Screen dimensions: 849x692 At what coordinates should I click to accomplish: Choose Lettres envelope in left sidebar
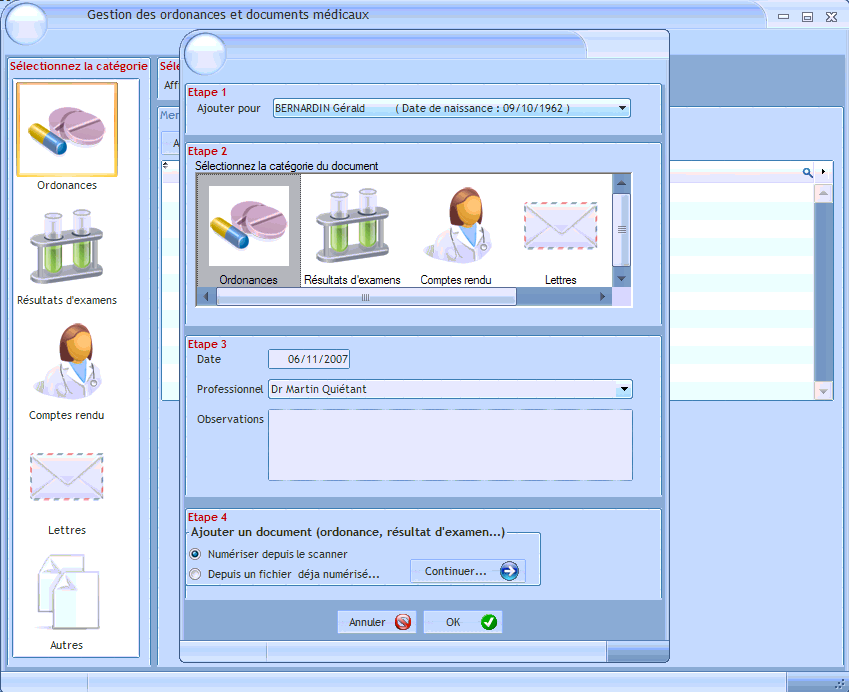(67, 477)
